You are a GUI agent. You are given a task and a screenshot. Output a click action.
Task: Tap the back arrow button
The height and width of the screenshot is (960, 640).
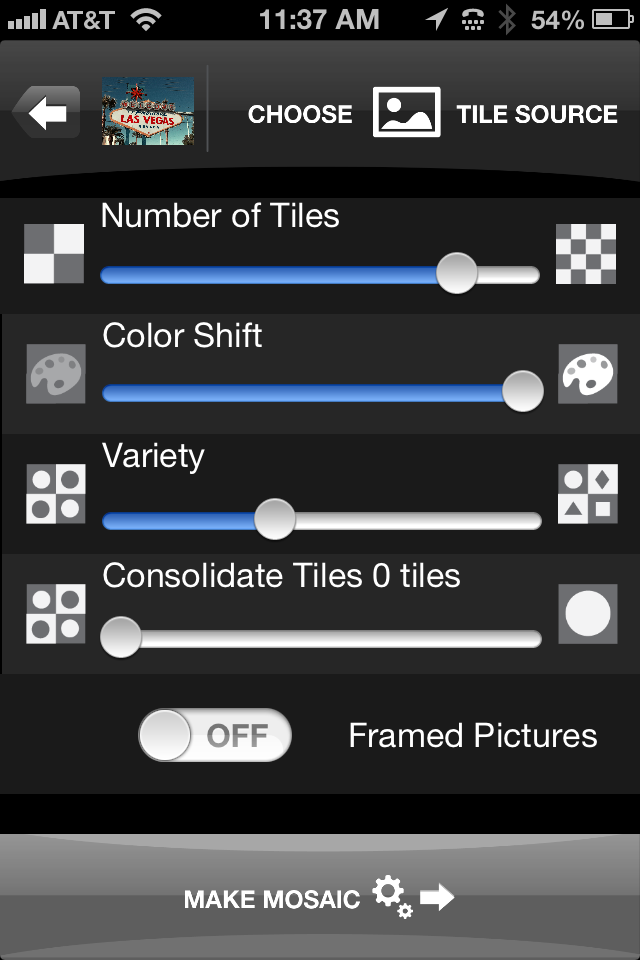[46, 113]
